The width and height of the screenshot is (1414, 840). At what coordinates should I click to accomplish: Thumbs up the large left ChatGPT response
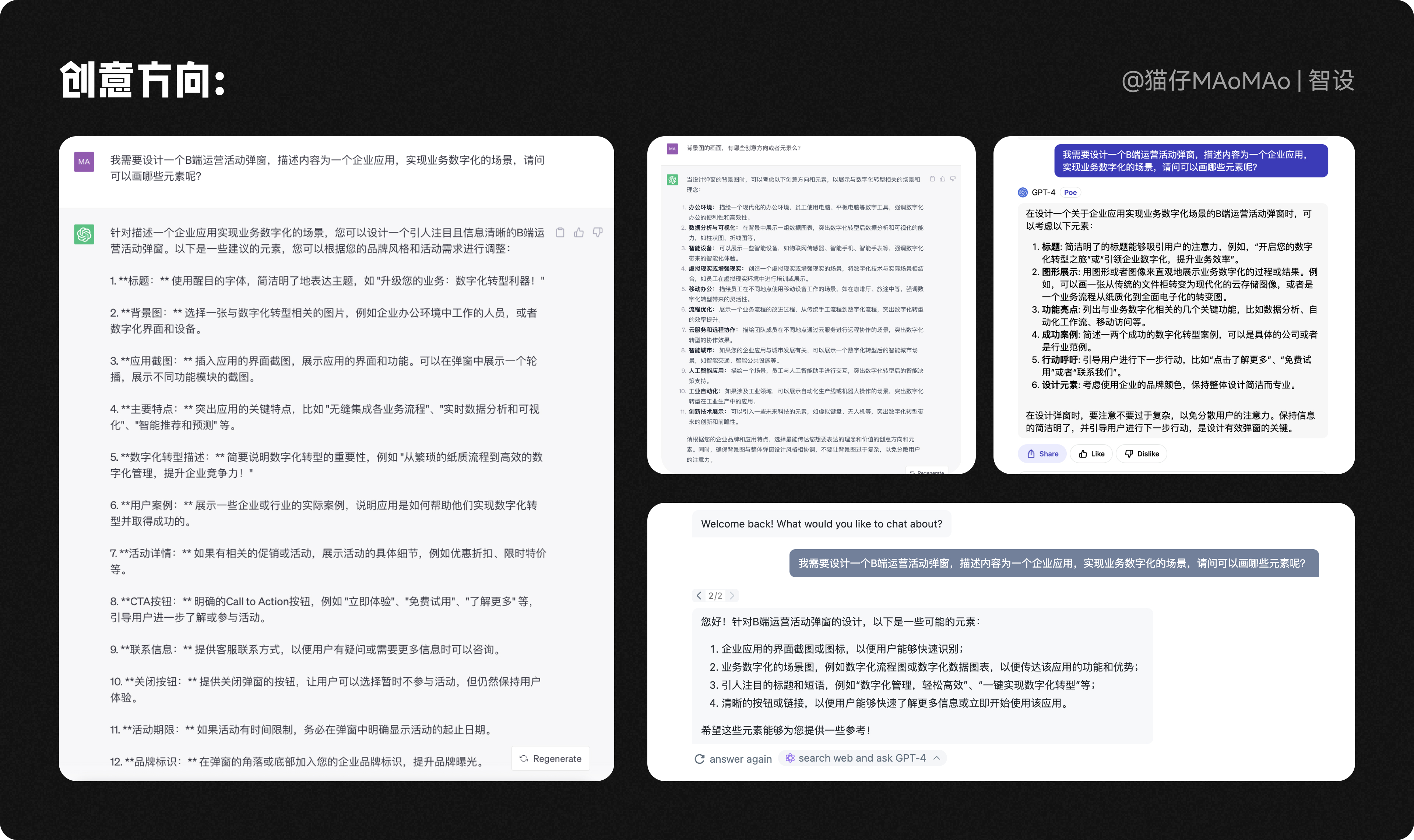tap(578, 233)
